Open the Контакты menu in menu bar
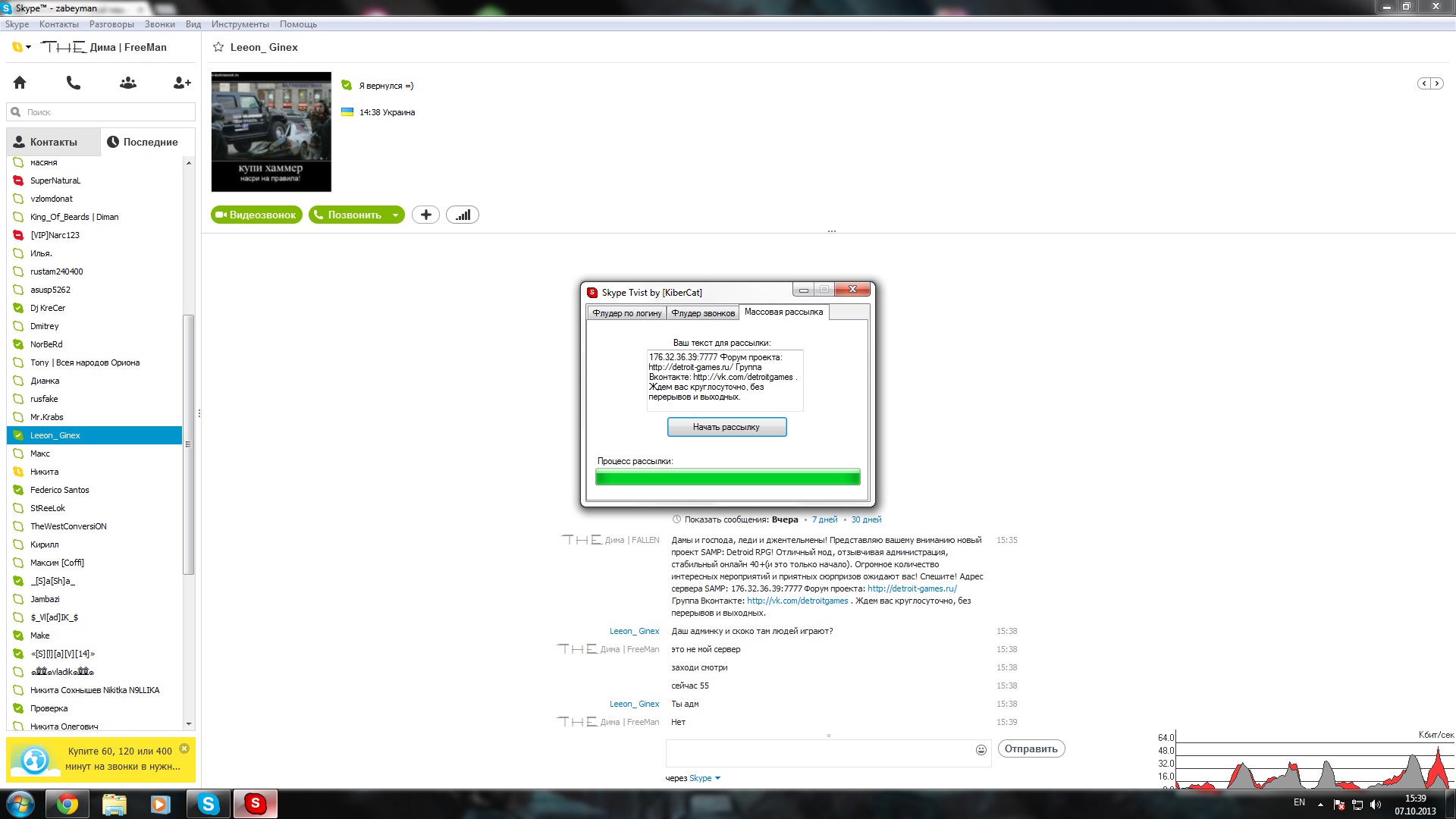1456x819 pixels. click(59, 24)
